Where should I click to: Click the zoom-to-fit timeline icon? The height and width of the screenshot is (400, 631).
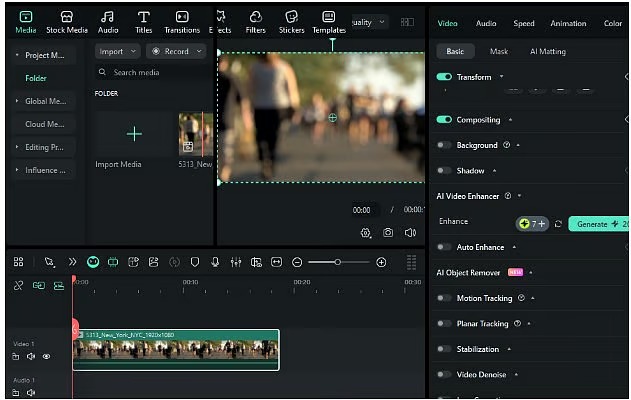tap(276, 262)
